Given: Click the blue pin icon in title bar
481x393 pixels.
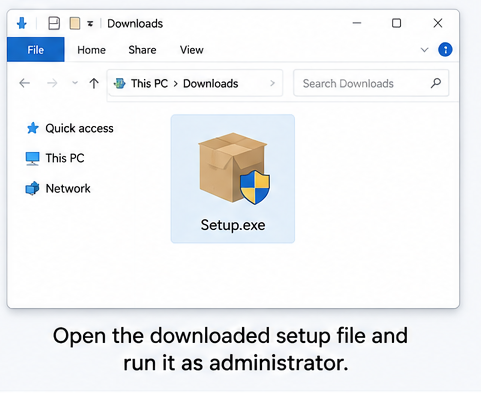Looking at the screenshot, I should 22,23.
